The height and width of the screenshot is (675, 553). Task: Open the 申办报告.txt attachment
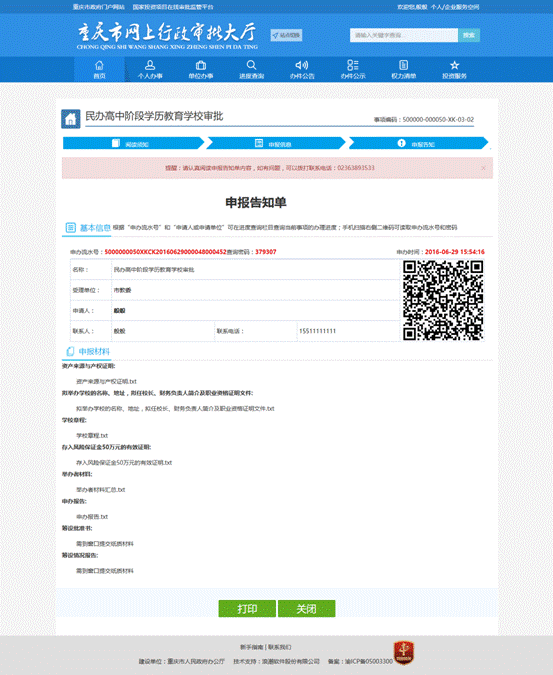pyautogui.click(x=92, y=517)
